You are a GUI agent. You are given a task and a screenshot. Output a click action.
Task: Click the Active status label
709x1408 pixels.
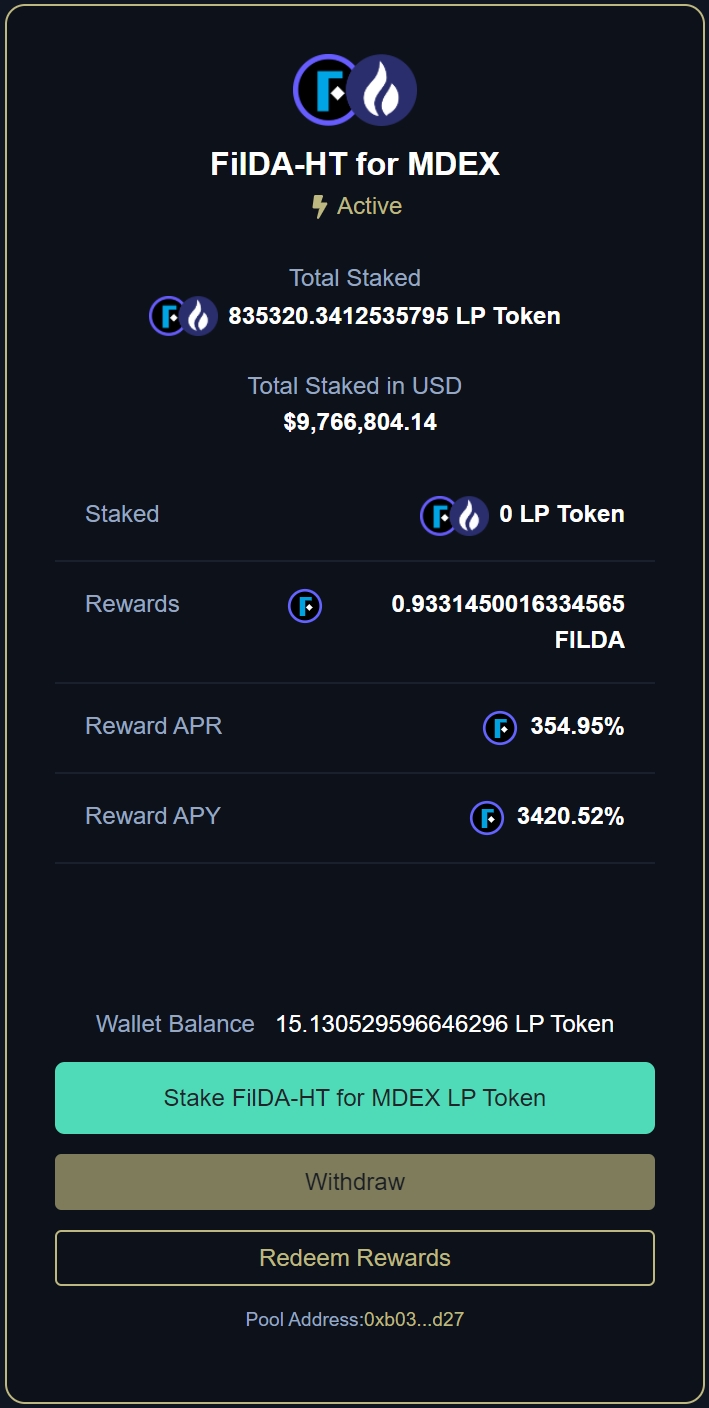tap(369, 206)
